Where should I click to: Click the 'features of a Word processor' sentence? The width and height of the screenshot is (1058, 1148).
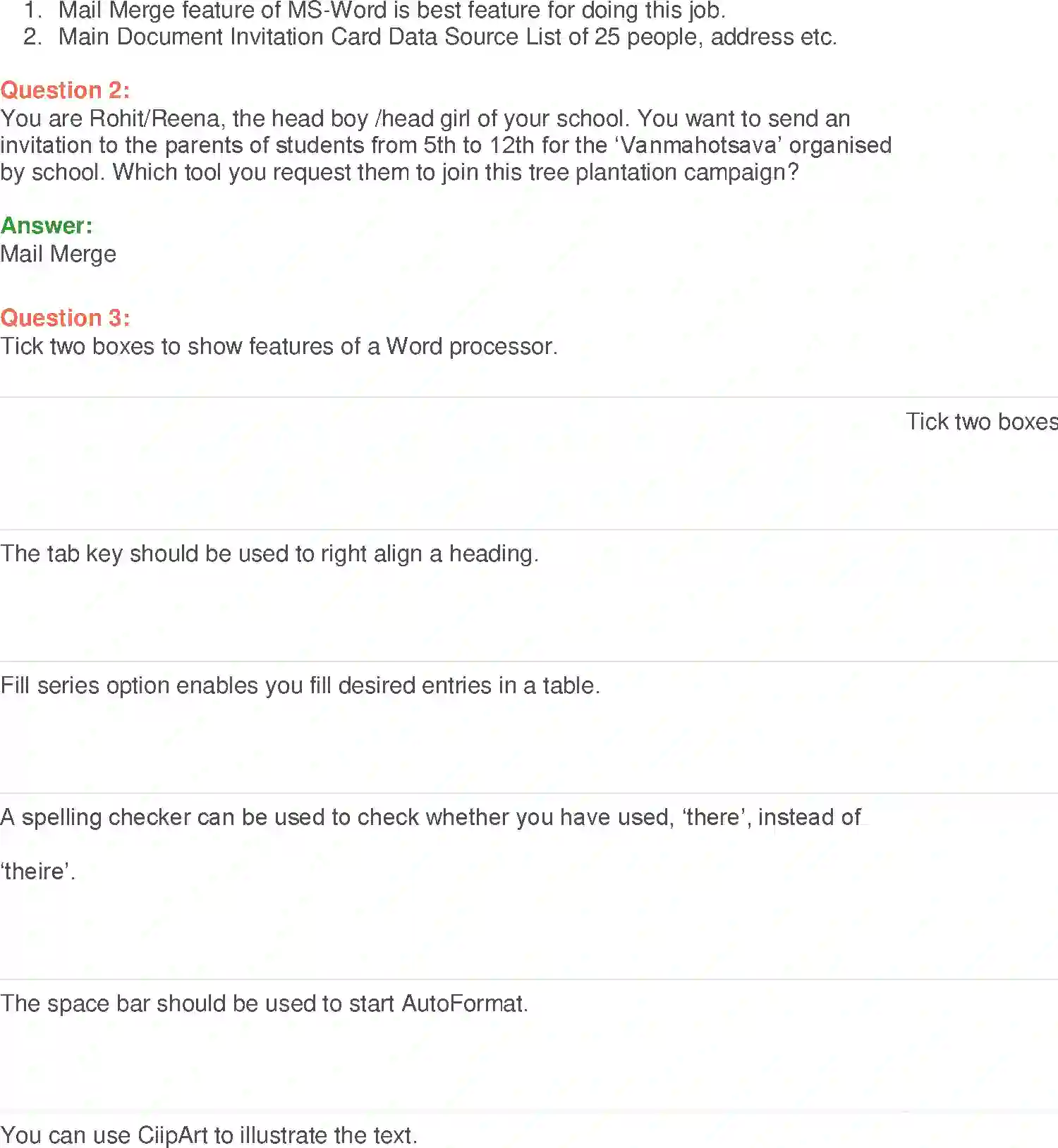click(x=279, y=346)
